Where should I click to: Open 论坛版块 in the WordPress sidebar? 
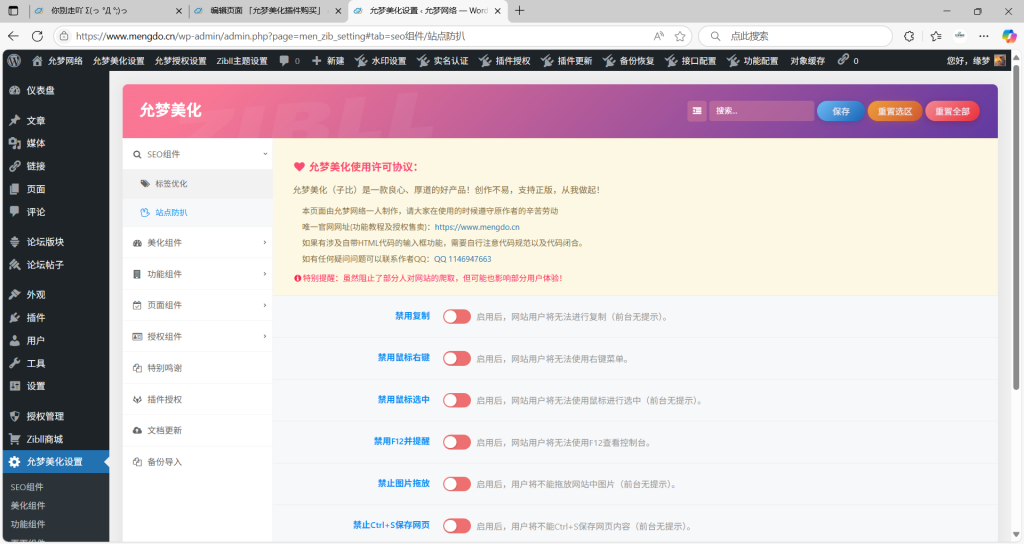tap(56, 242)
